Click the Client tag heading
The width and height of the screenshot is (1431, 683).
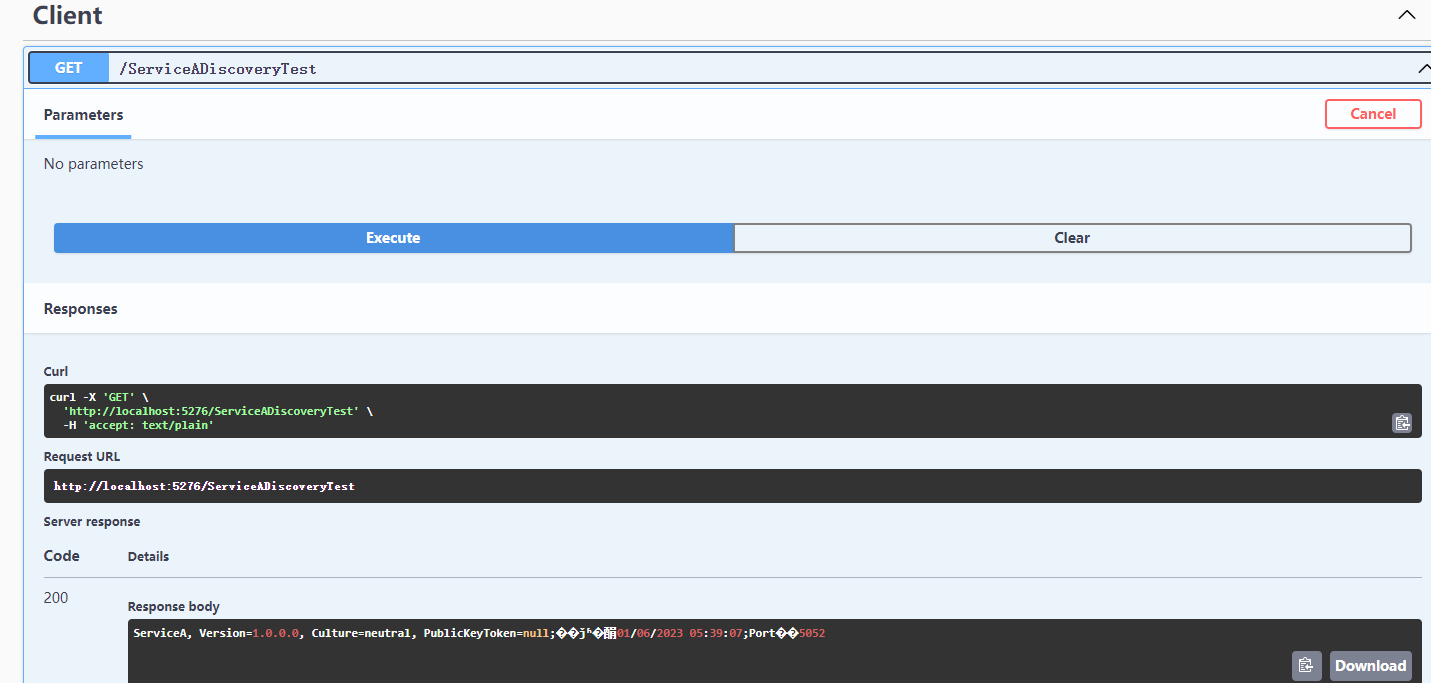68,16
